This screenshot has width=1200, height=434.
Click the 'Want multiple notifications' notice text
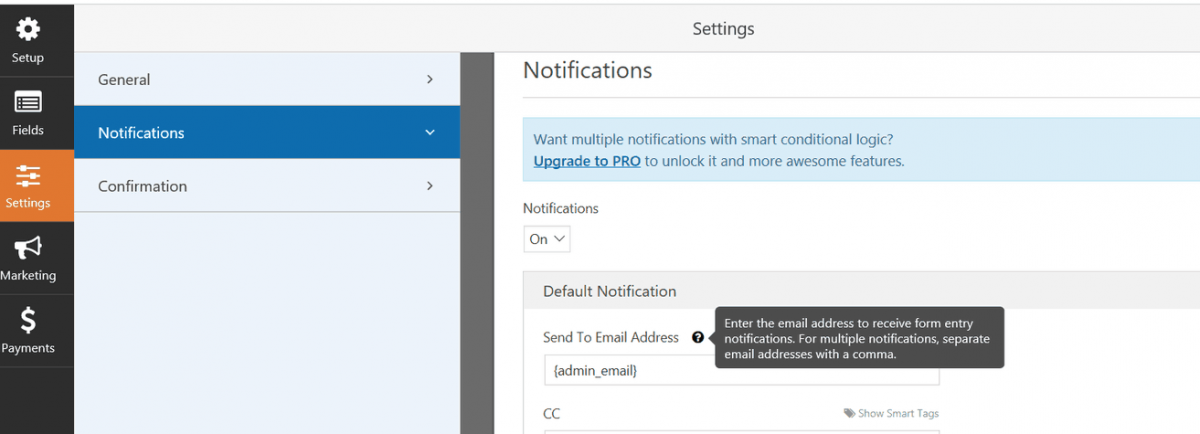713,139
